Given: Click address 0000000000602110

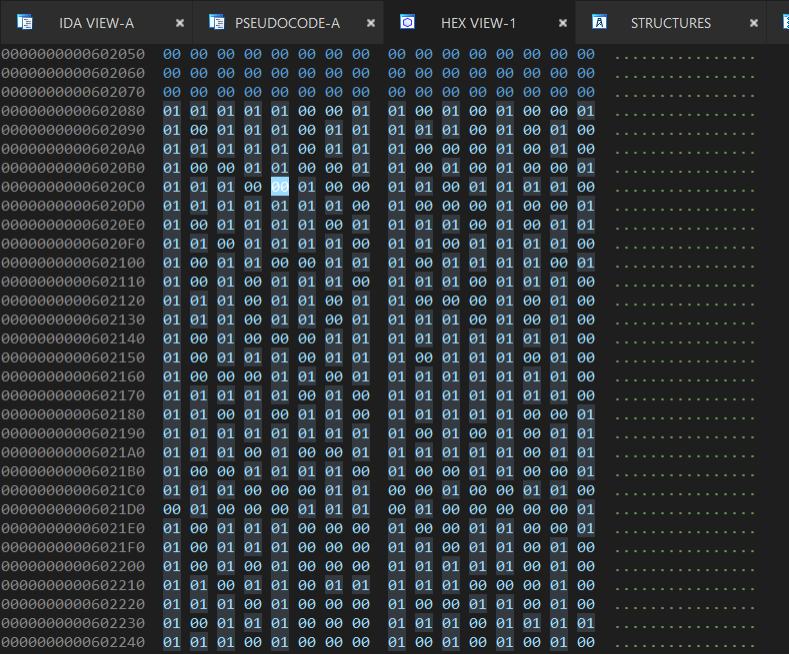Looking at the screenshot, I should [x=73, y=282].
